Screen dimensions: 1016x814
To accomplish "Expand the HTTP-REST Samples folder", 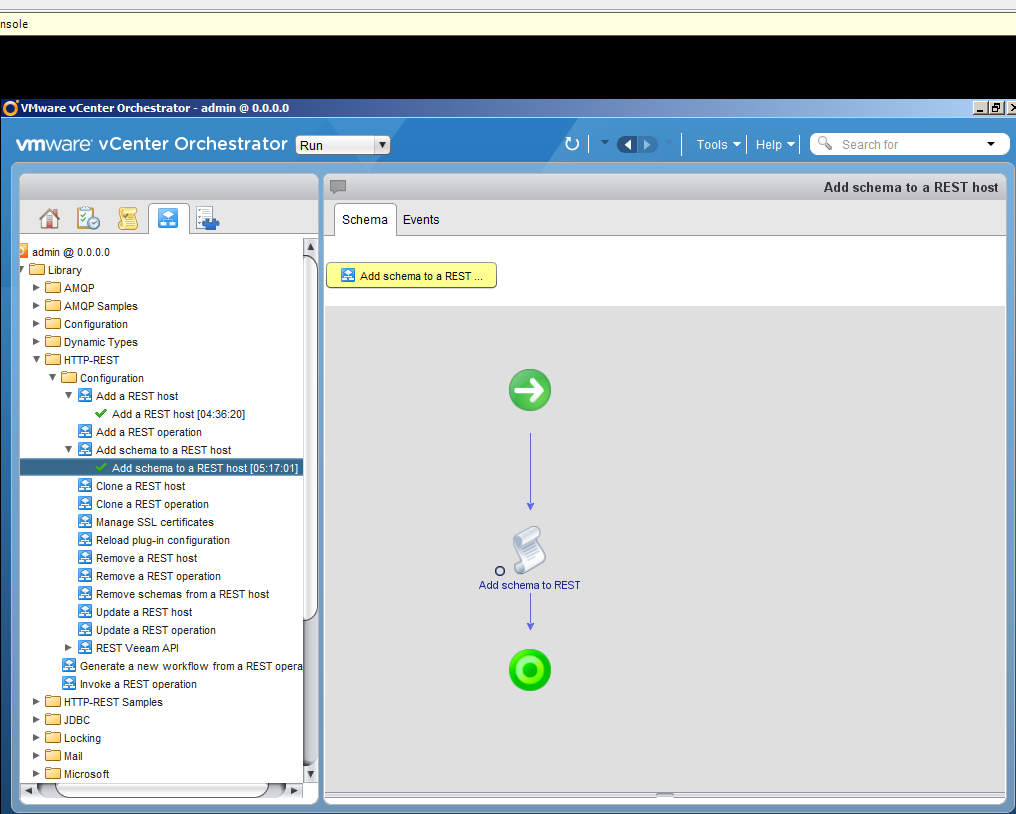I will coord(36,701).
